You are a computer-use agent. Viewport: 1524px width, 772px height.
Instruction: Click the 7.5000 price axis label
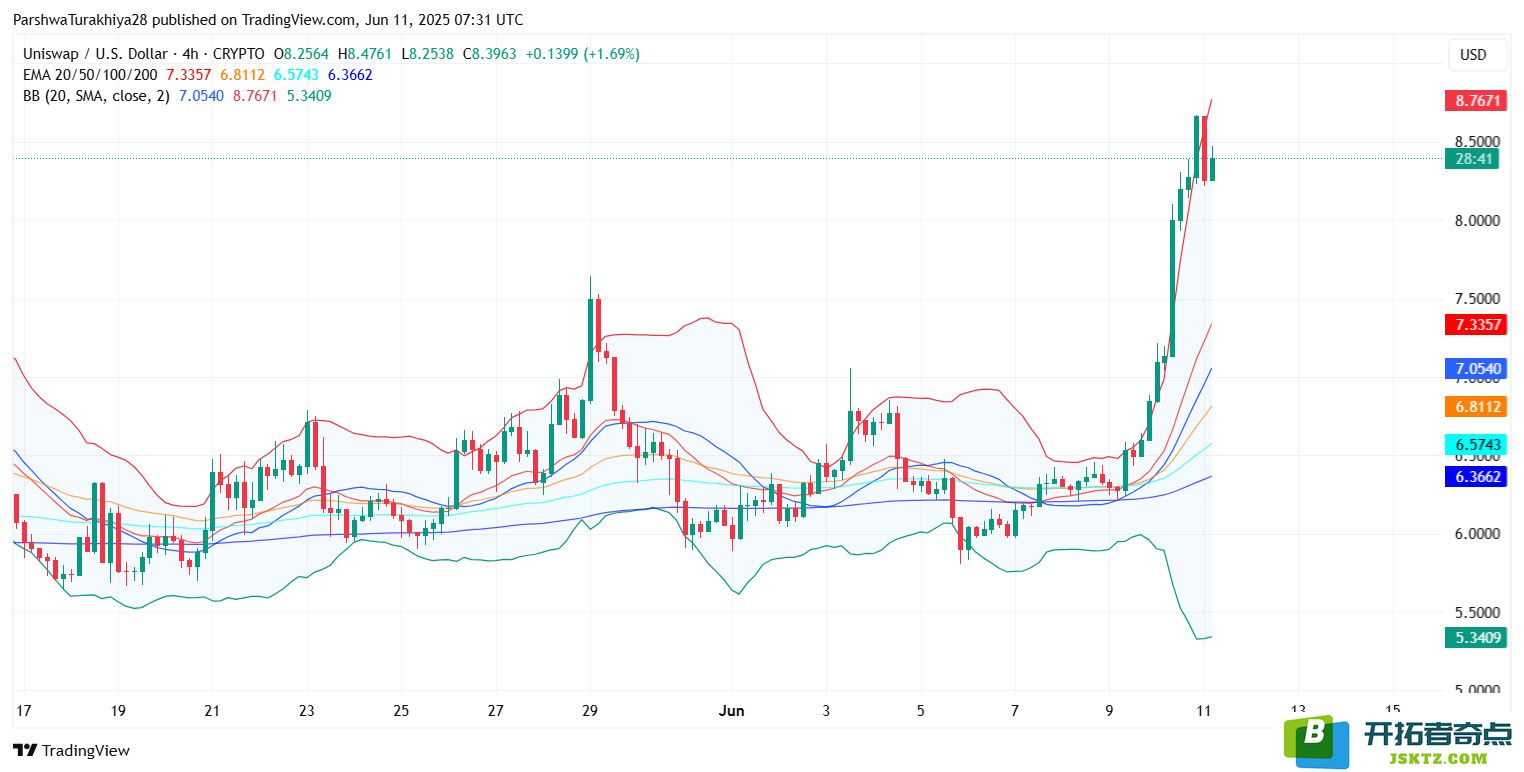pos(1478,299)
